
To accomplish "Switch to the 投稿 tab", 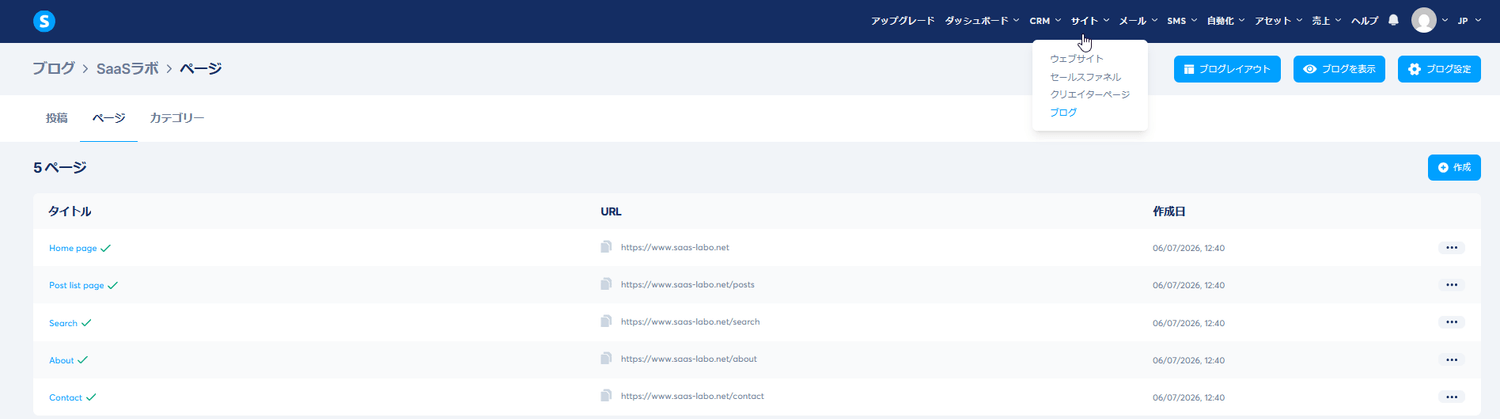I will 57,118.
